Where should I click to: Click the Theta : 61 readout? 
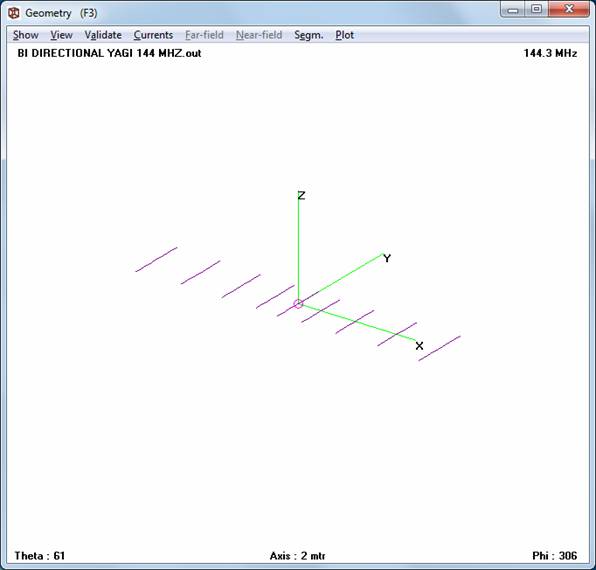click(x=40, y=556)
